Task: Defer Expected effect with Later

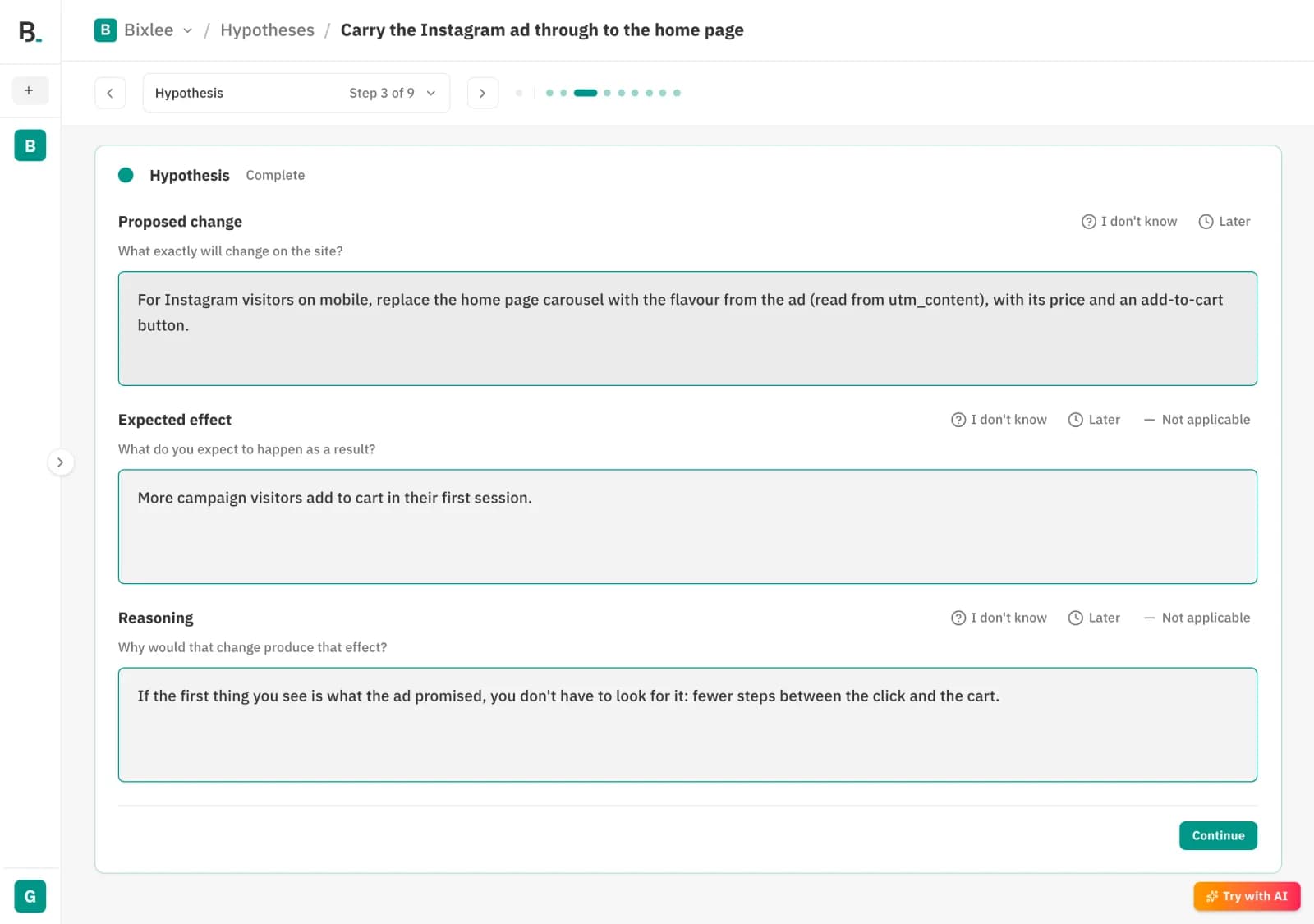Action: pyautogui.click(x=1094, y=420)
